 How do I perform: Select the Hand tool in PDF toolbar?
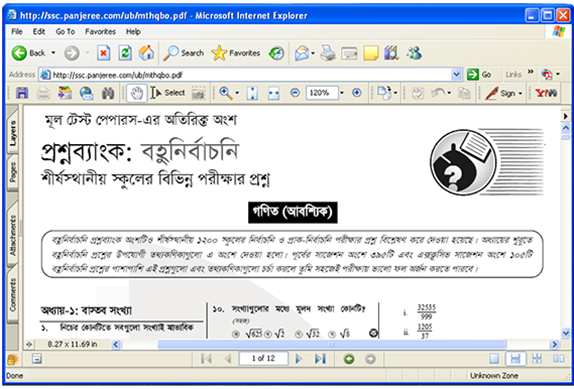tap(137, 93)
